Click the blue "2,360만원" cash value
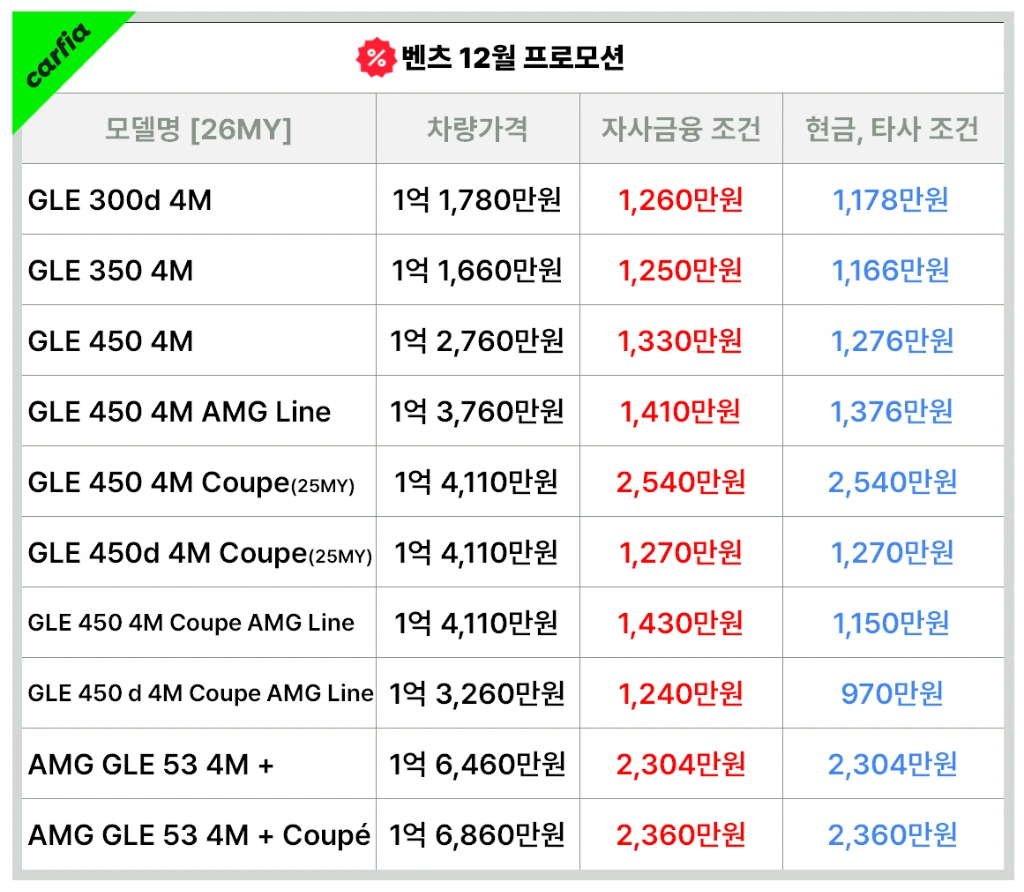The image size is (1024, 892). point(892,835)
